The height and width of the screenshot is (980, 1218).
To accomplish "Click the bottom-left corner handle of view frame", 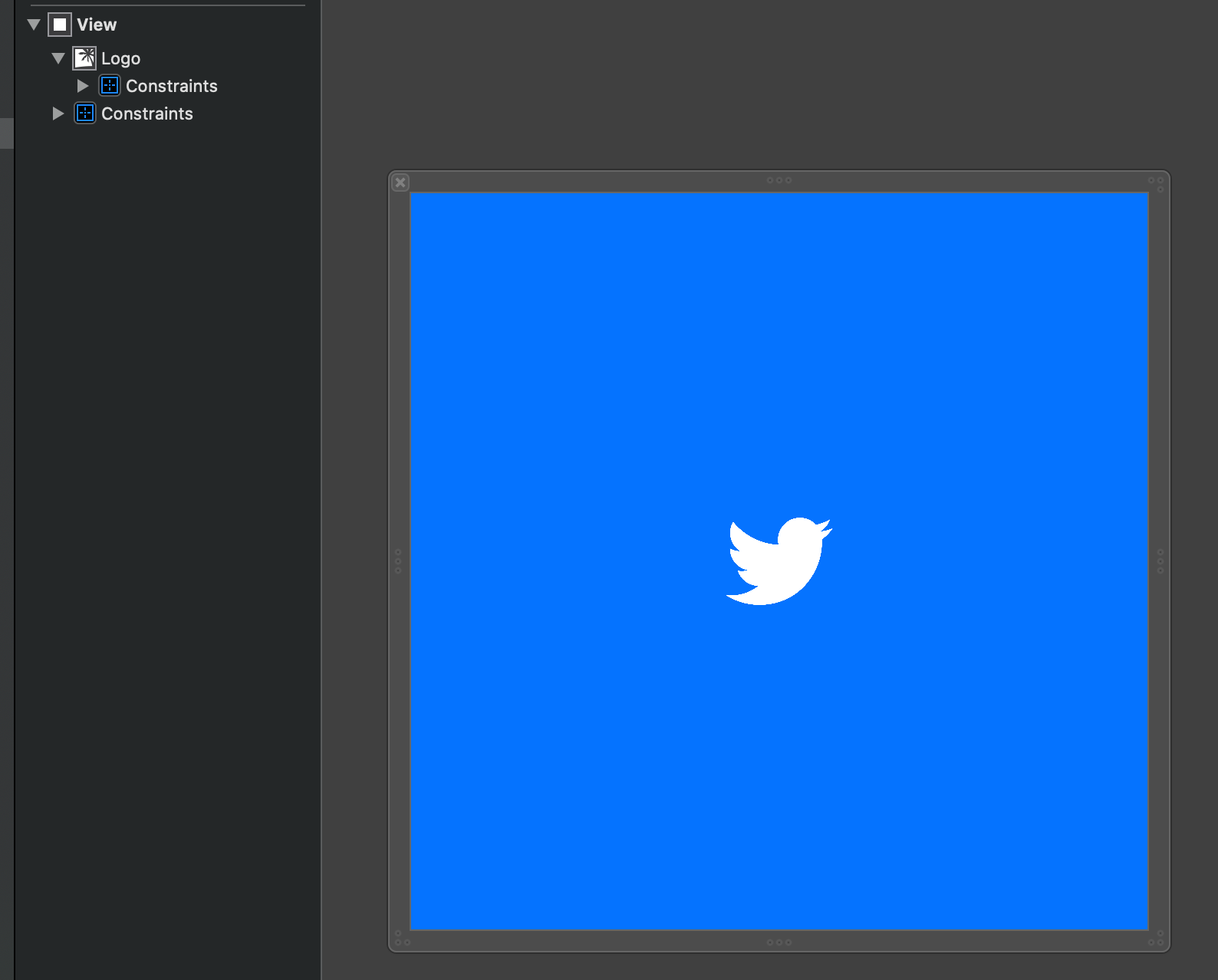I will [402, 939].
